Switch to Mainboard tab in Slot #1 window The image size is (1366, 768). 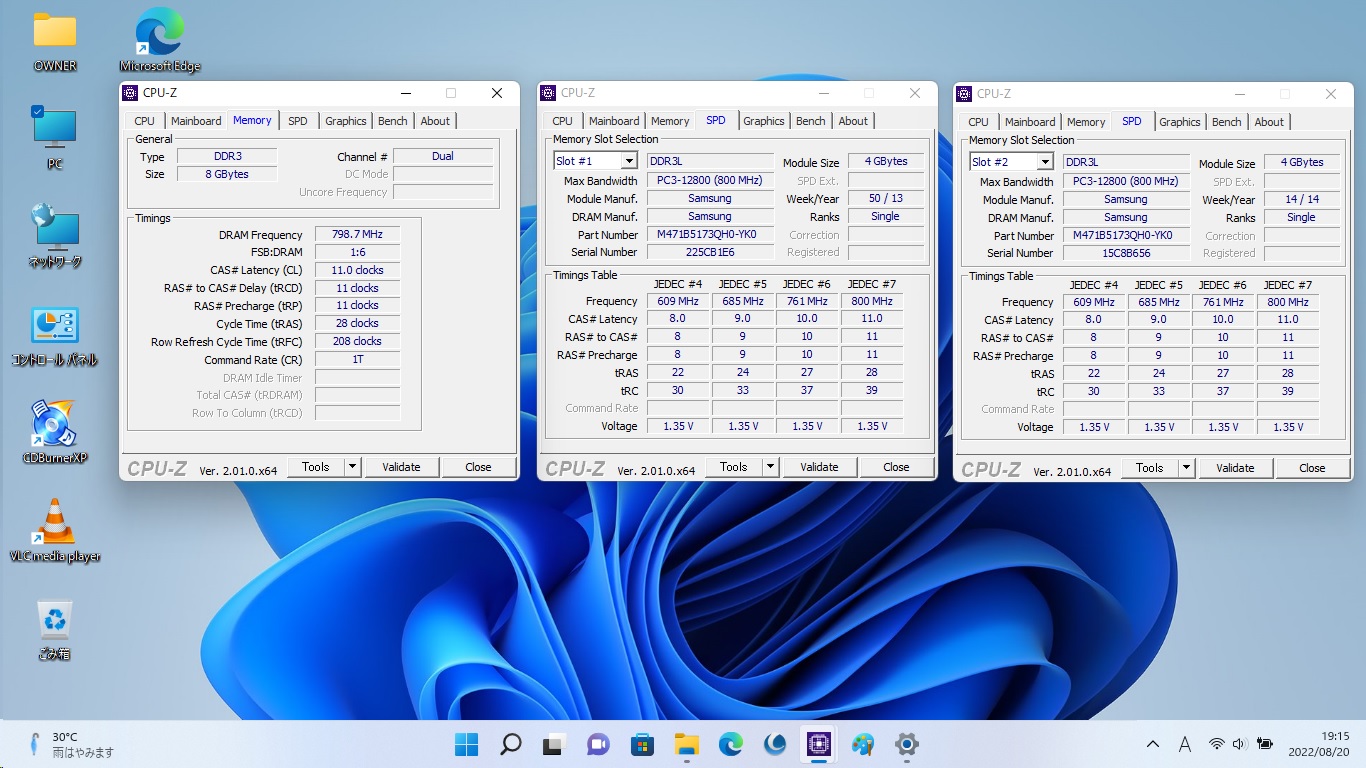tap(614, 121)
